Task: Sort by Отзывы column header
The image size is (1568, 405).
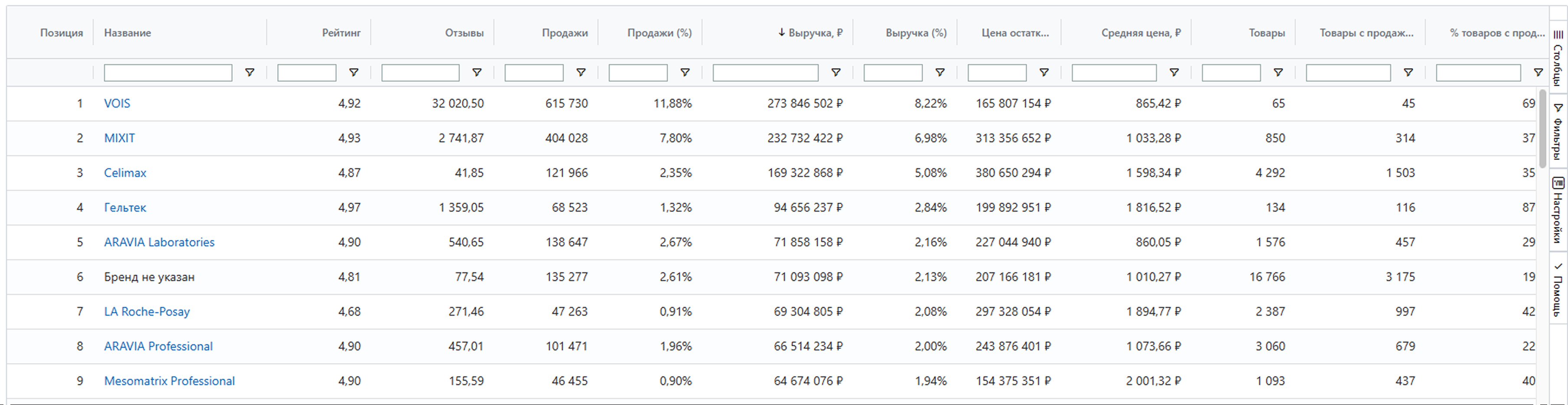Action: pos(464,33)
